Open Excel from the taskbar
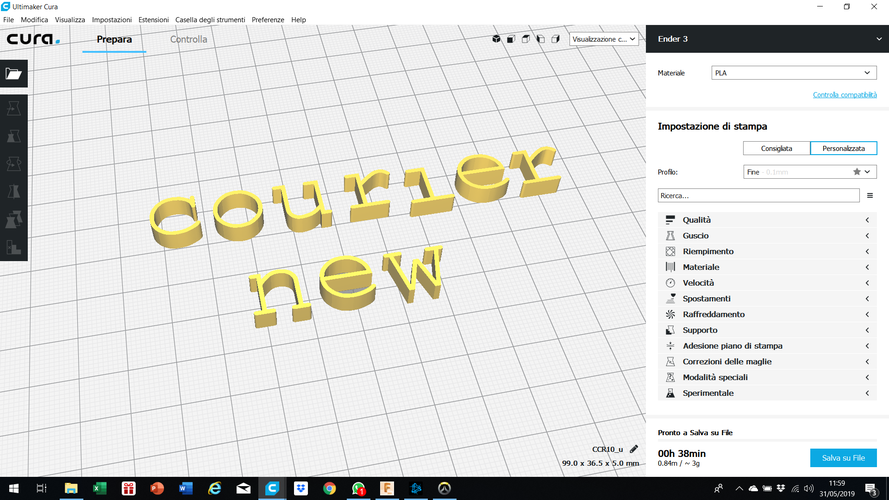889x500 pixels. pos(100,488)
